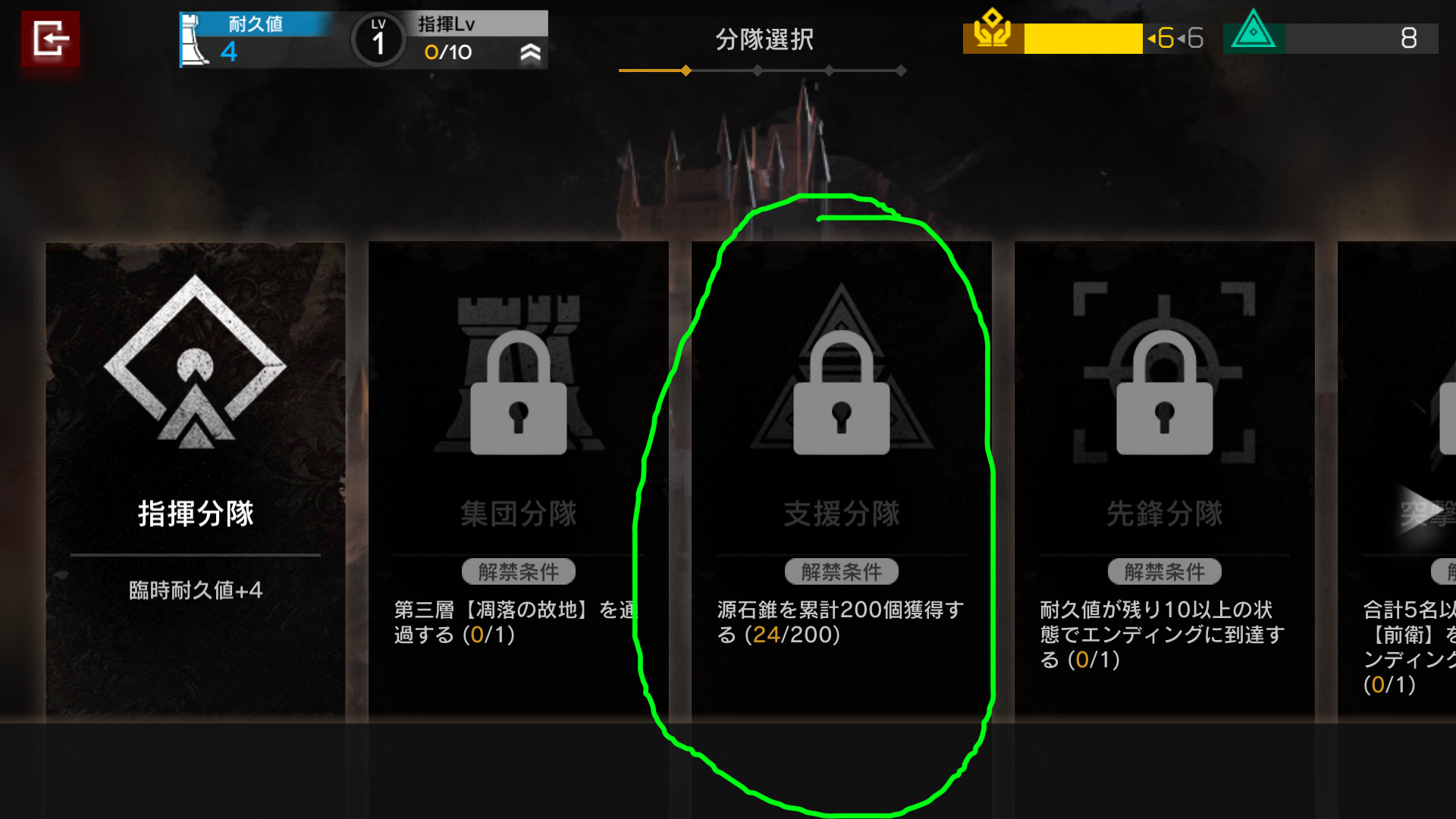1456x819 pixels.
Task: Open 解禁条件 label on 先鋒分隊
Action: [1165, 572]
